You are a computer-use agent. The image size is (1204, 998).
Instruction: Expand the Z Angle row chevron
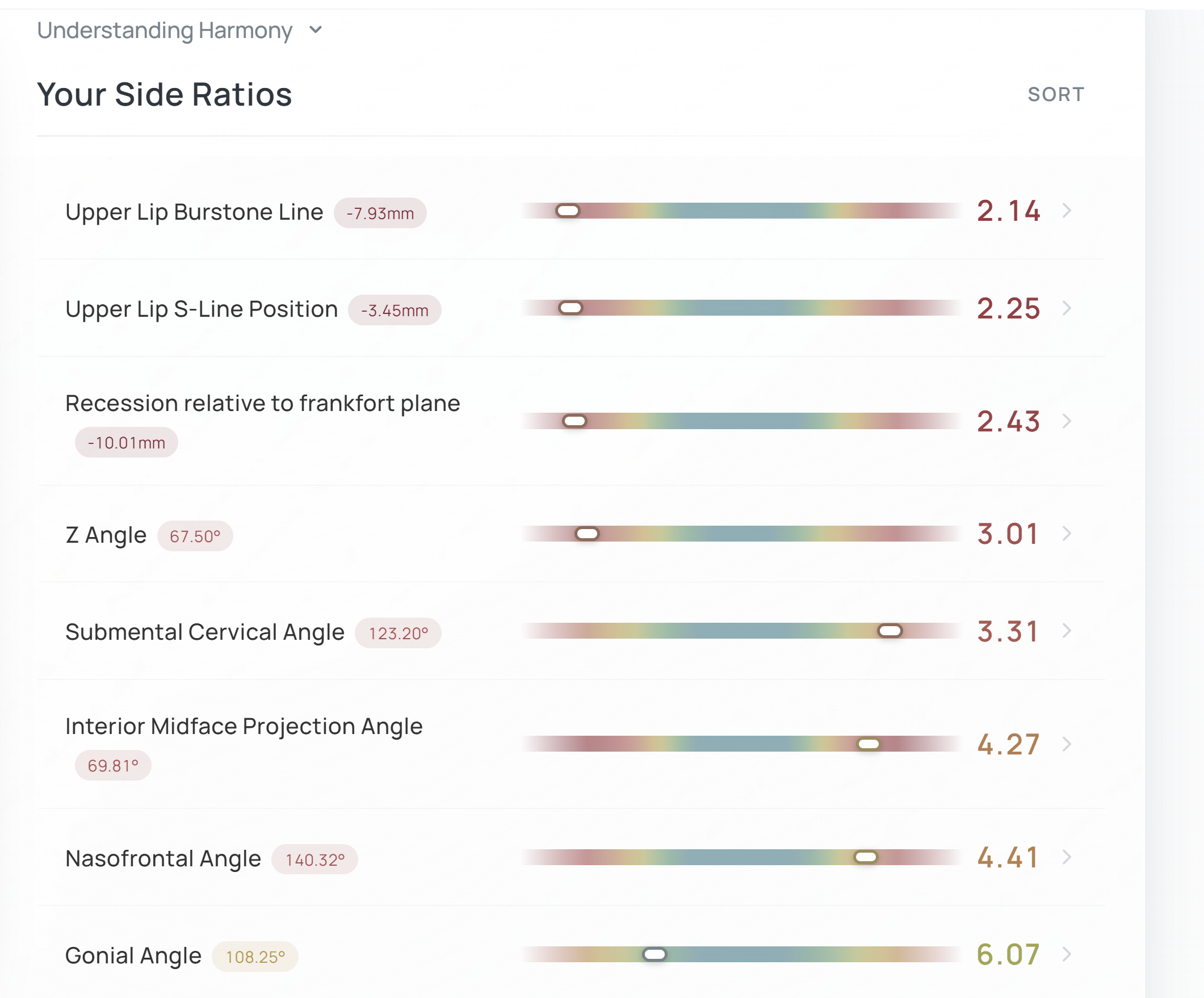coord(1067,534)
